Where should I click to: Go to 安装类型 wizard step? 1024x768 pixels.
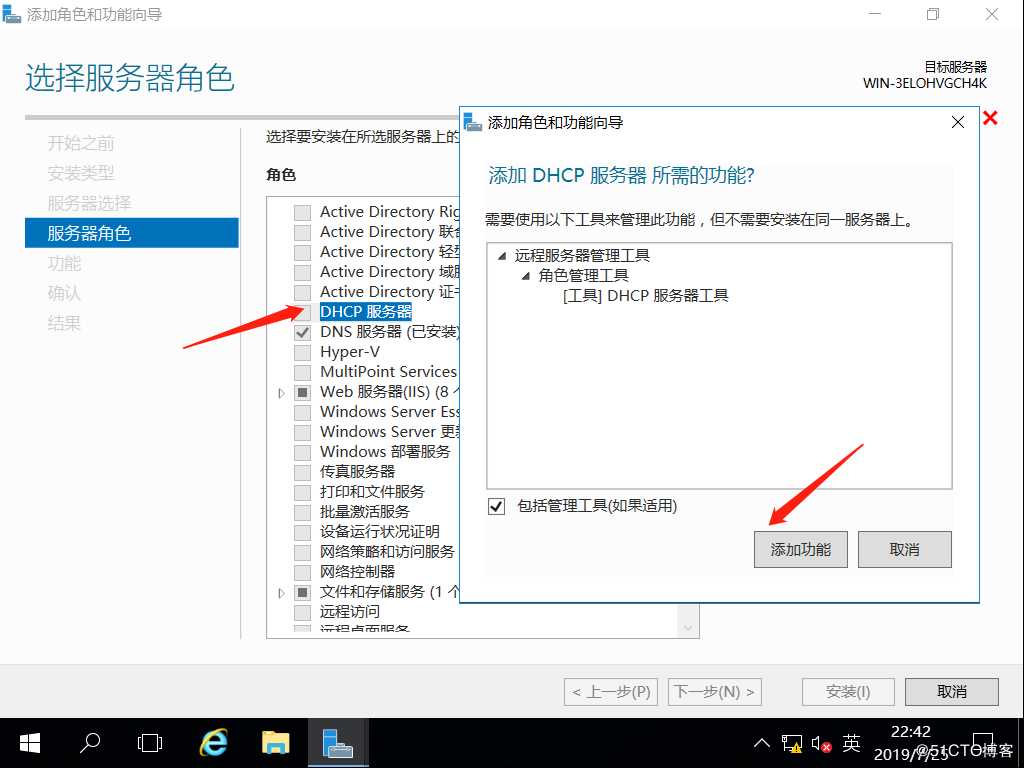coord(80,173)
